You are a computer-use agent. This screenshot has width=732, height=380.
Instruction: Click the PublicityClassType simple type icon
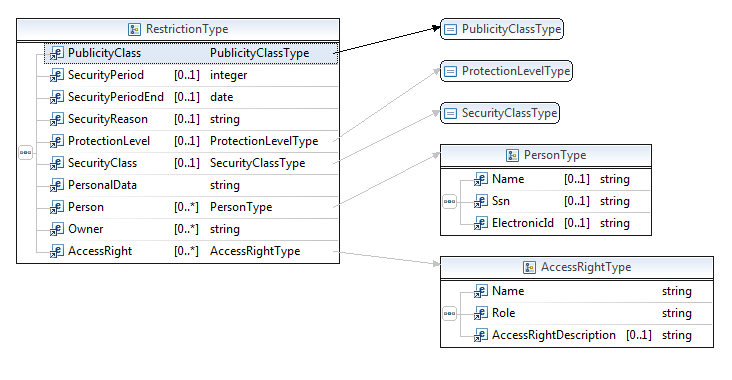pos(450,29)
